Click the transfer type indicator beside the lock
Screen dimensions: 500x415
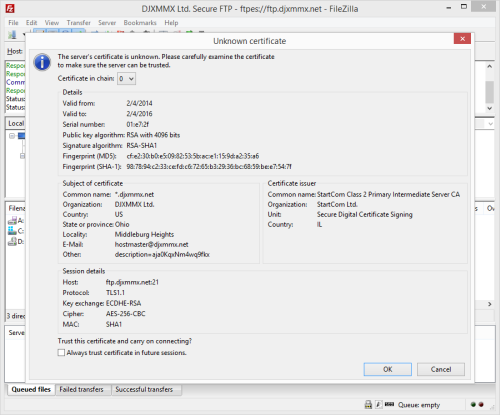click(378, 405)
